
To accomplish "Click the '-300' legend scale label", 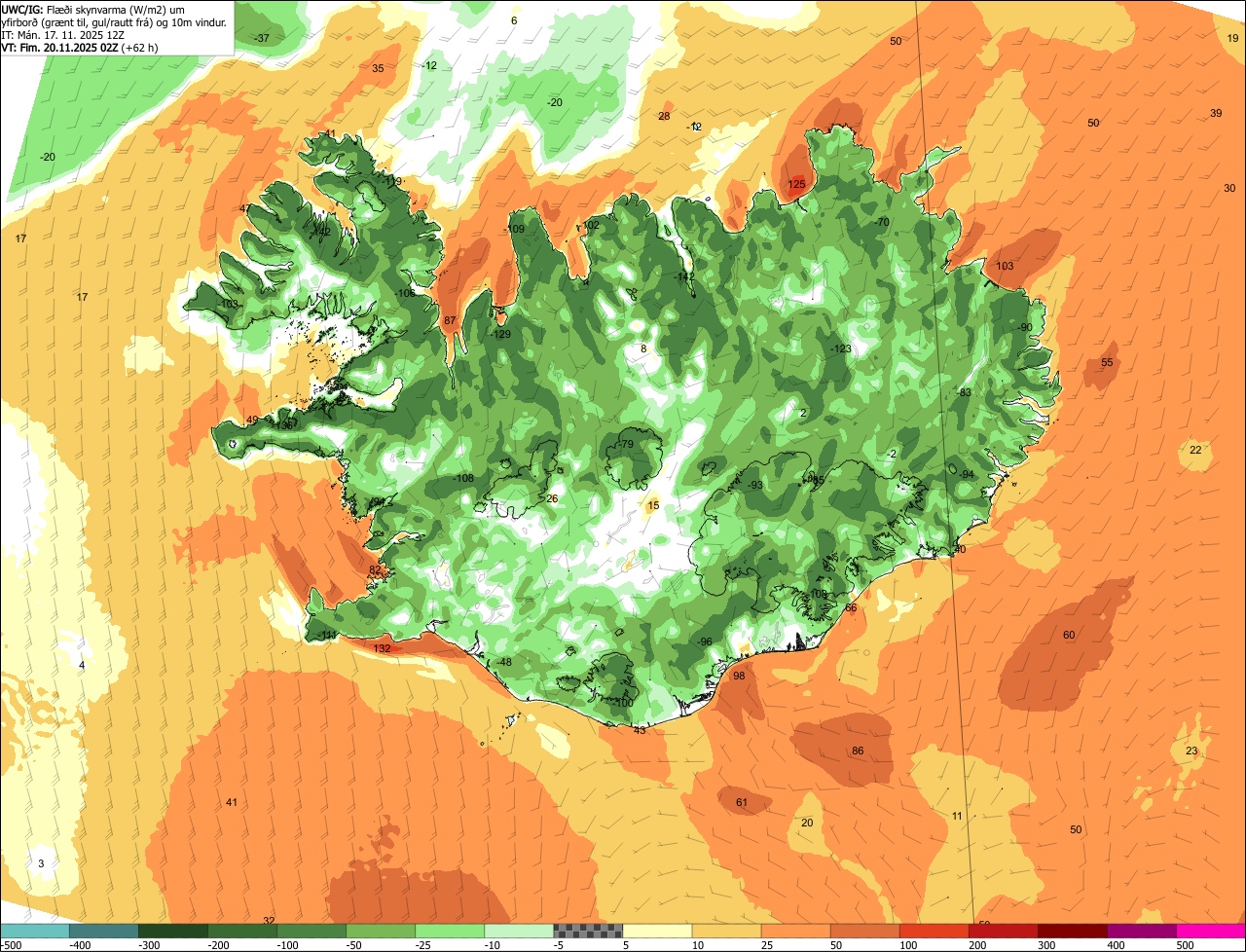I will click(148, 945).
